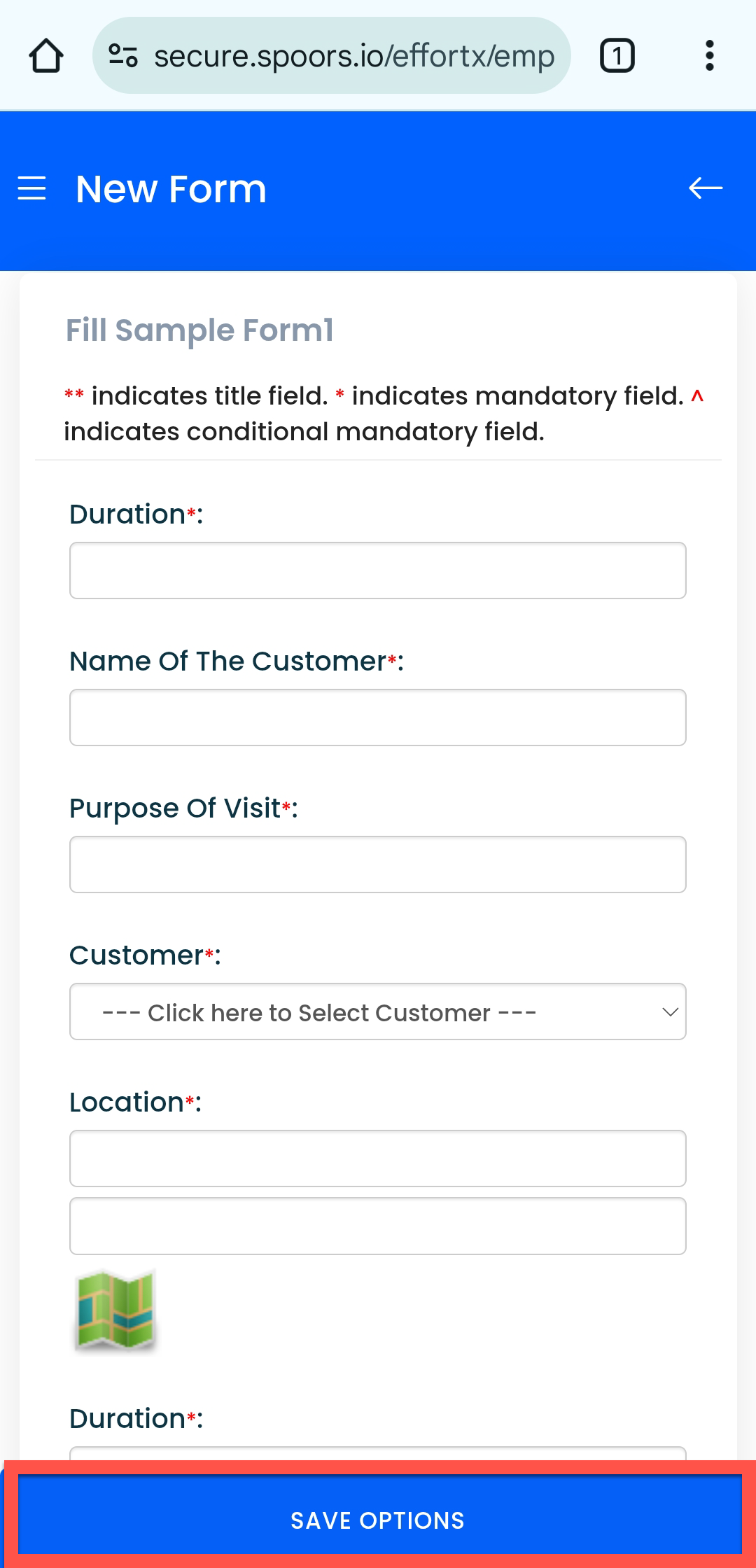
Task: Click the second Location input box
Action: (378, 1226)
